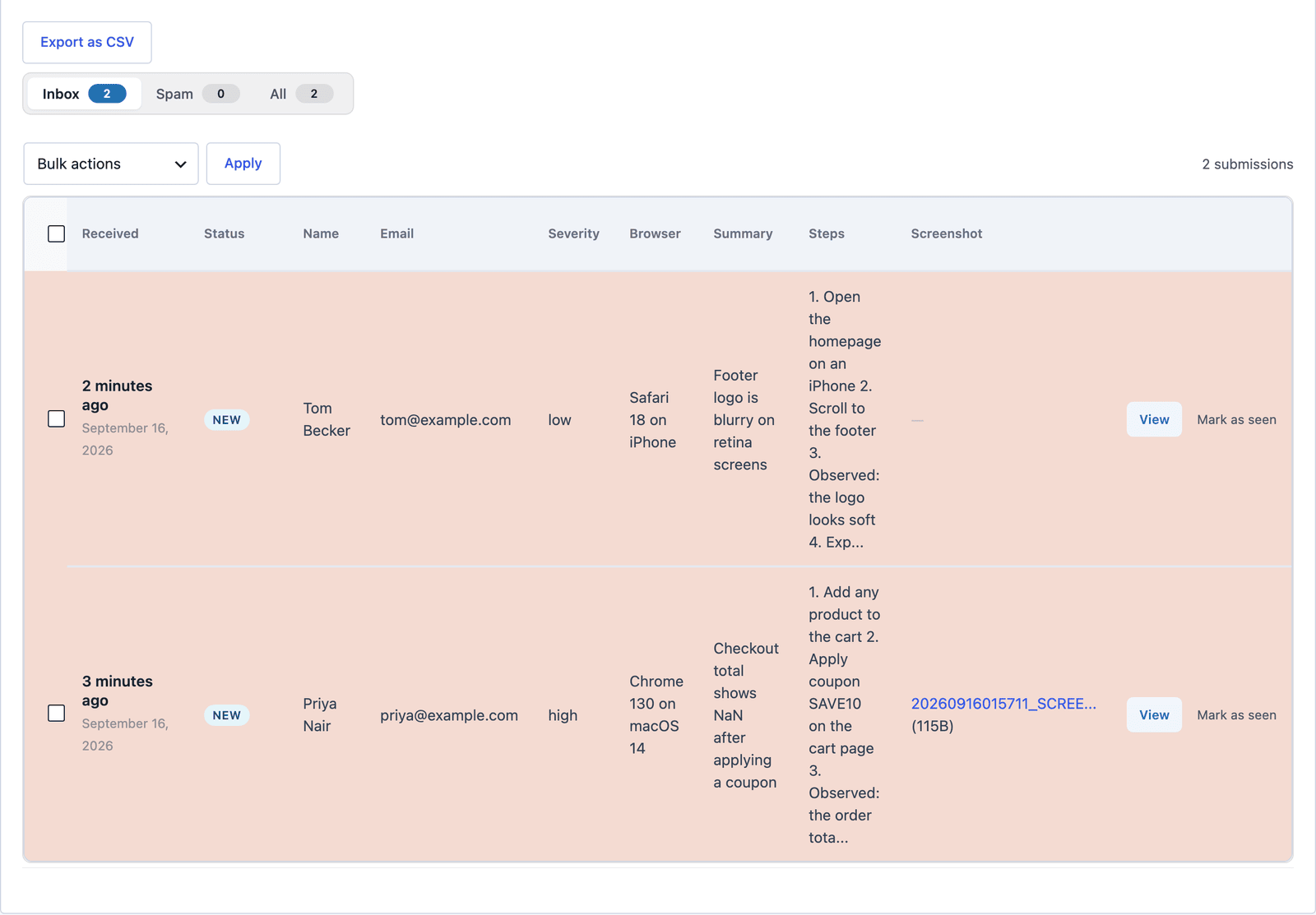Screen dimensions: 1316x915
Task: Click 'Checkout total shows NaN' summary
Action: (x=746, y=715)
